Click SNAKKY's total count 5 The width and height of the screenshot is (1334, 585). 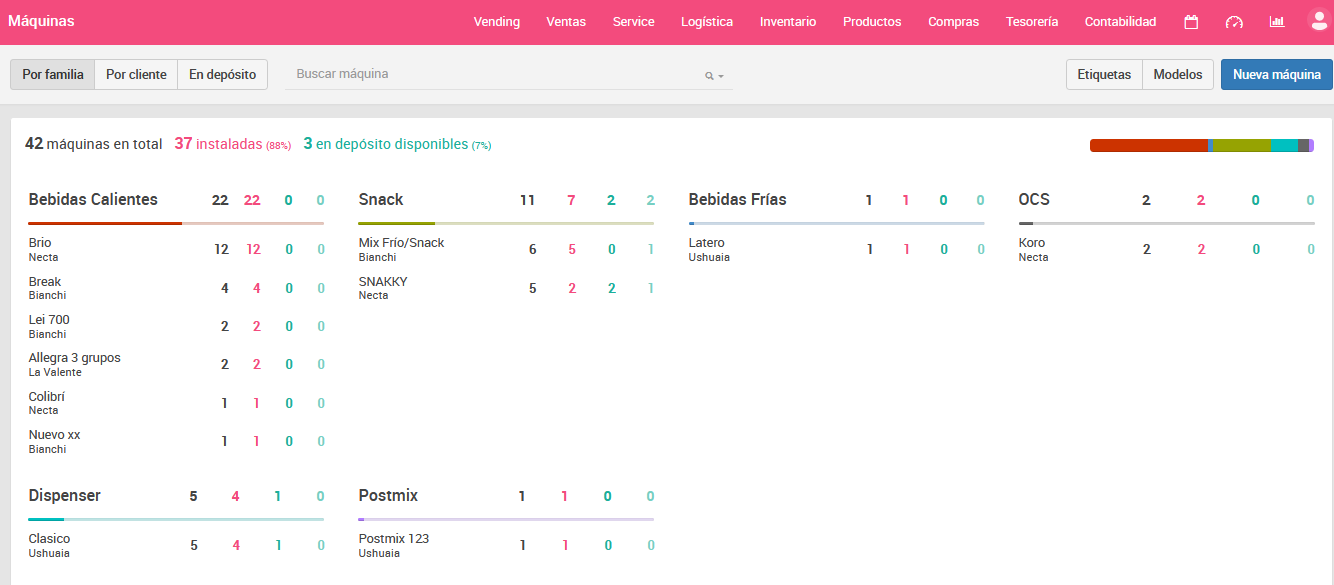point(533,289)
